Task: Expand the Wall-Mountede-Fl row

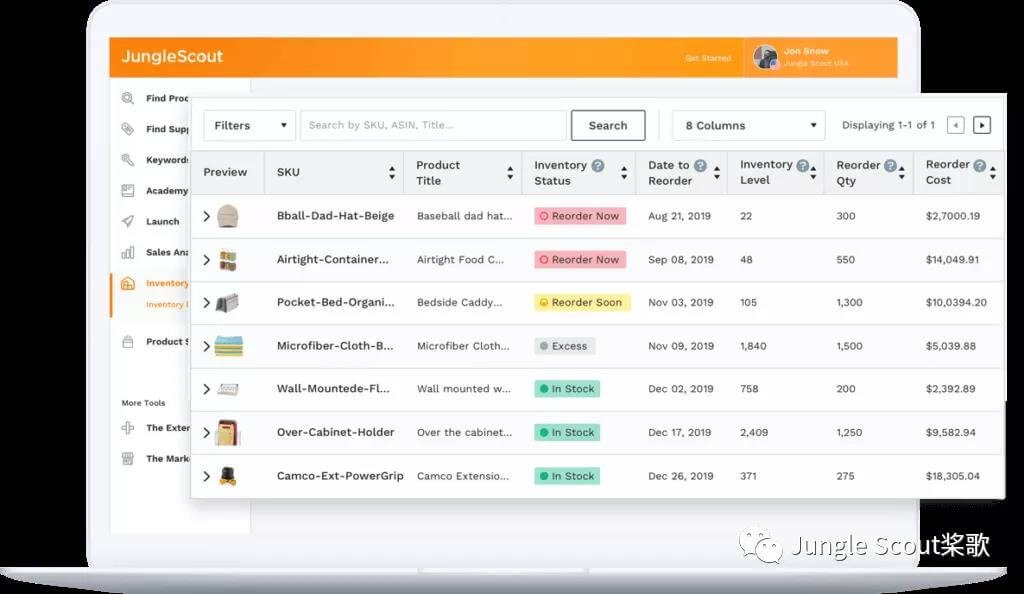Action: tap(206, 389)
